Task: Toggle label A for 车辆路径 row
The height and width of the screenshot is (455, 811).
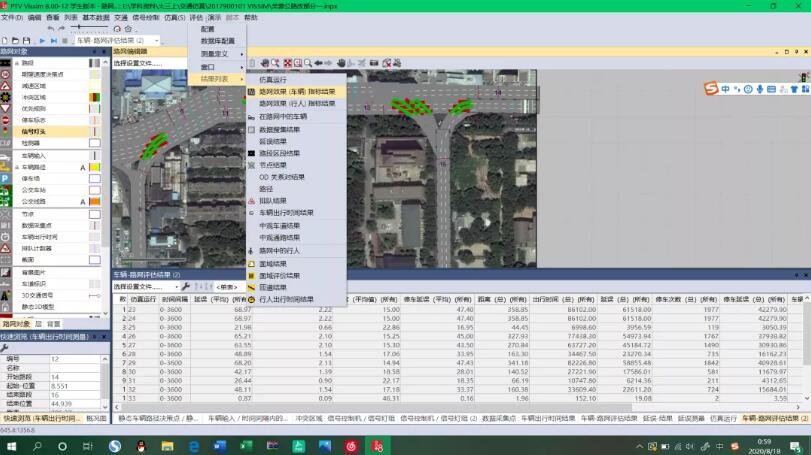Action: pyautogui.click(x=83, y=168)
